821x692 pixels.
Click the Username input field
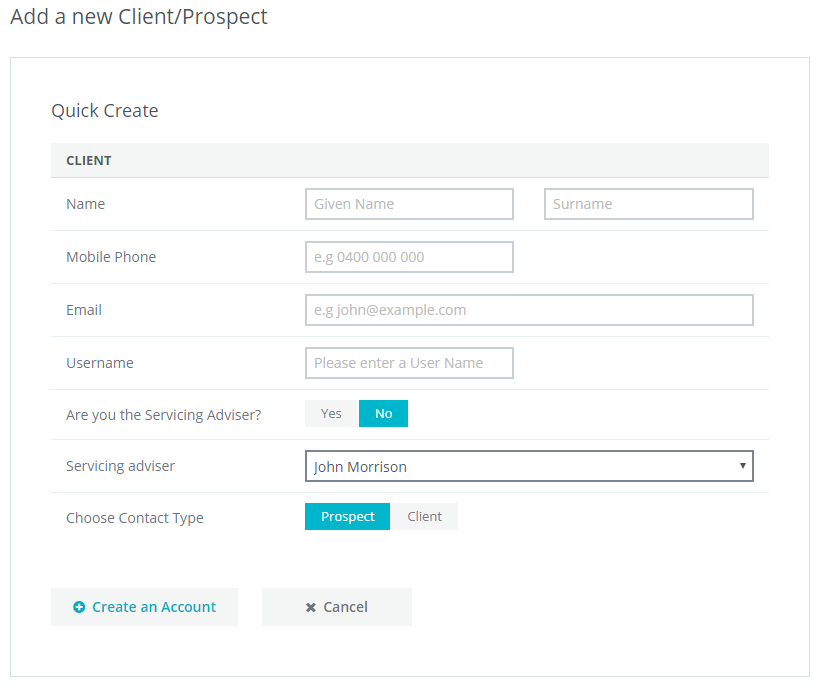pos(409,363)
